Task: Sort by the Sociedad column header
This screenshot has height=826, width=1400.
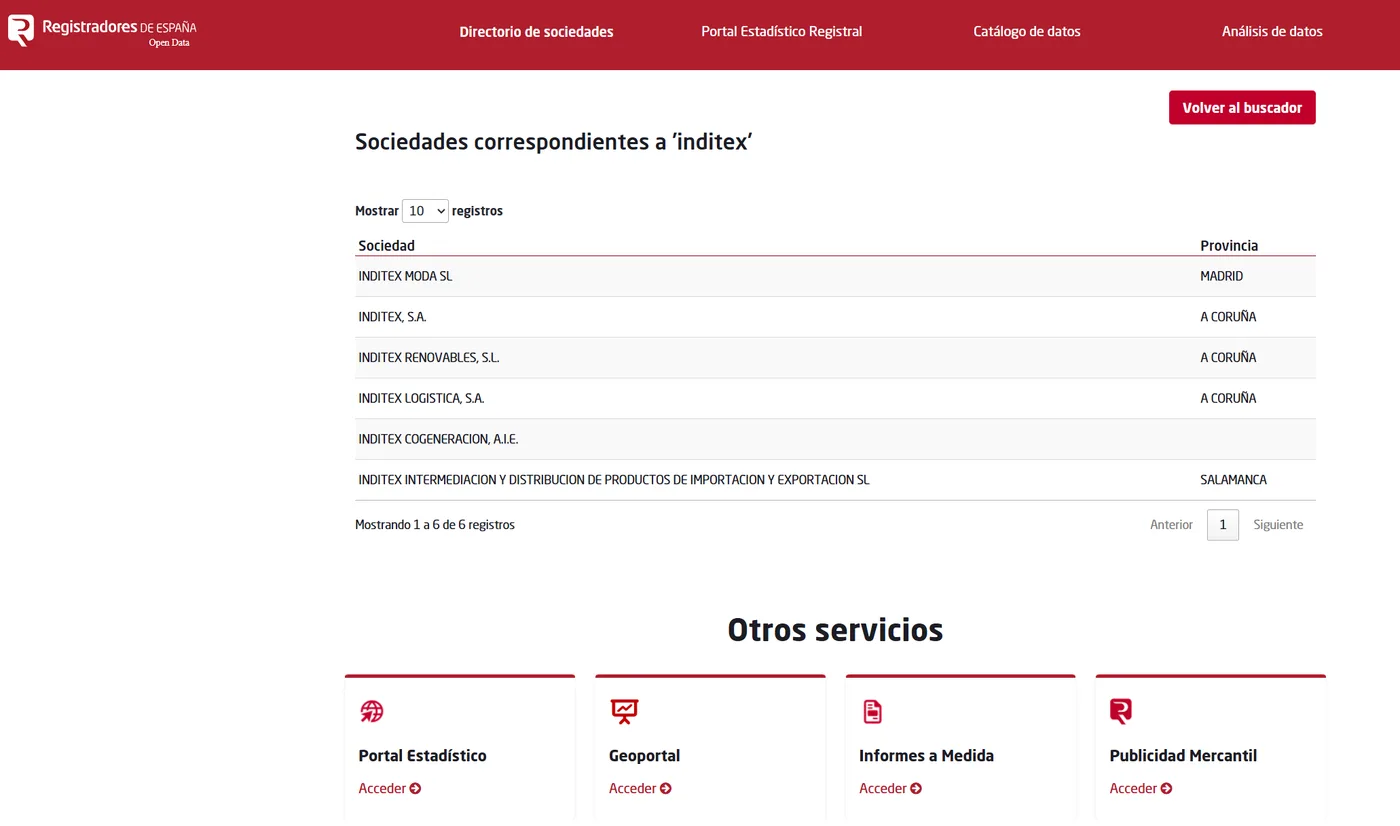Action: tap(386, 246)
